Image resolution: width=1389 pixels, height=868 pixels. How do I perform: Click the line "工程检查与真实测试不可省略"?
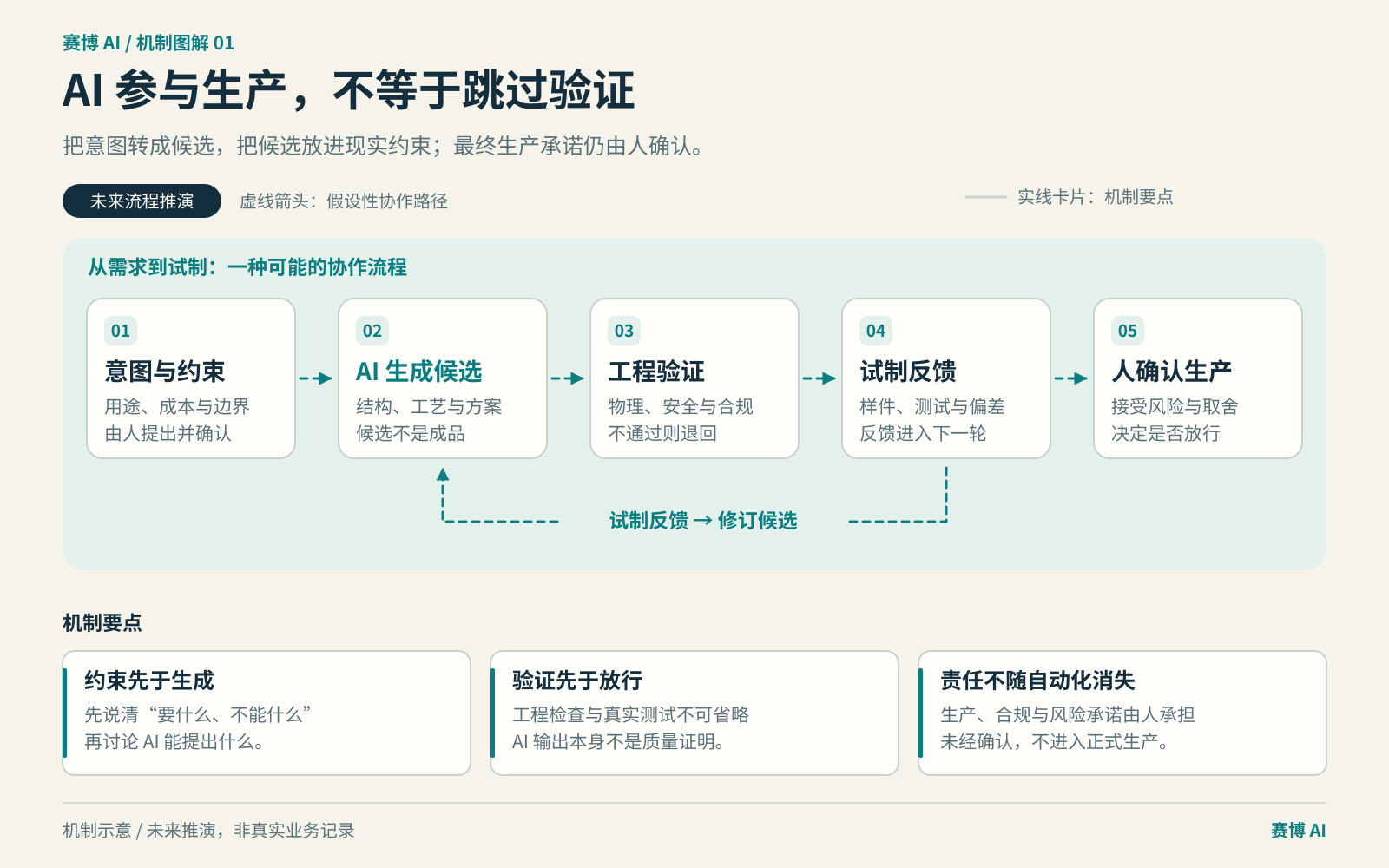coord(631,714)
